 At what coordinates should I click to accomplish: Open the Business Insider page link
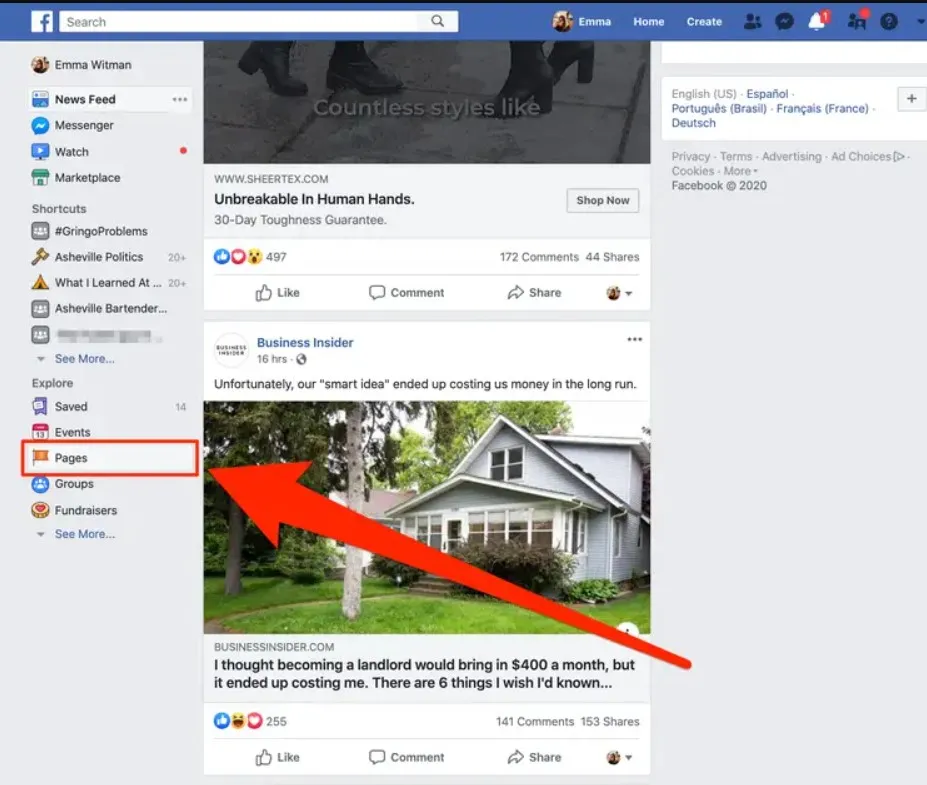304,343
